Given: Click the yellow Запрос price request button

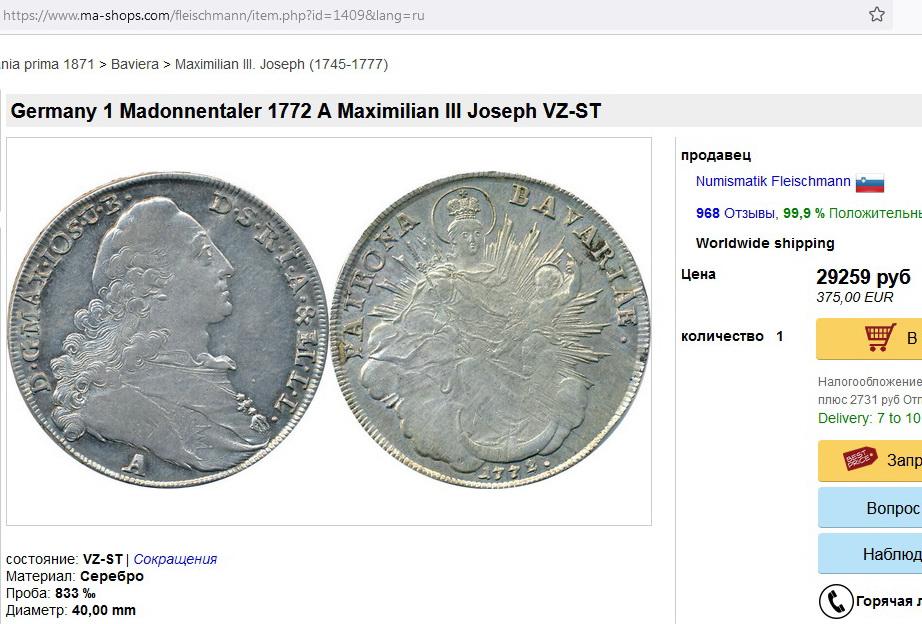Looking at the screenshot, I should tap(870, 460).
